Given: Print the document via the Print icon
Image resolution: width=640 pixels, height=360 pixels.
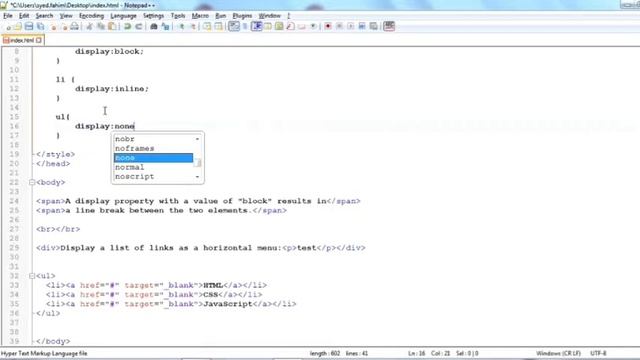Looking at the screenshot, I should click(x=74, y=27).
